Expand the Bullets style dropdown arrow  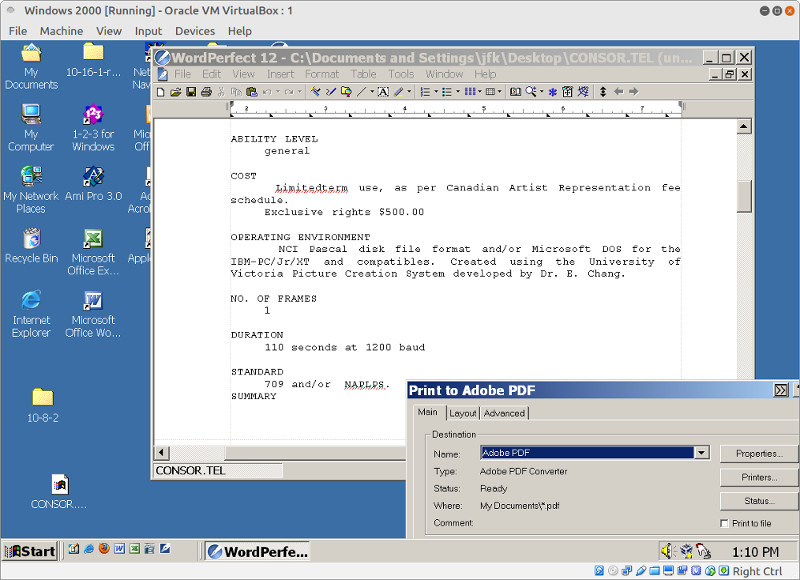(458, 92)
